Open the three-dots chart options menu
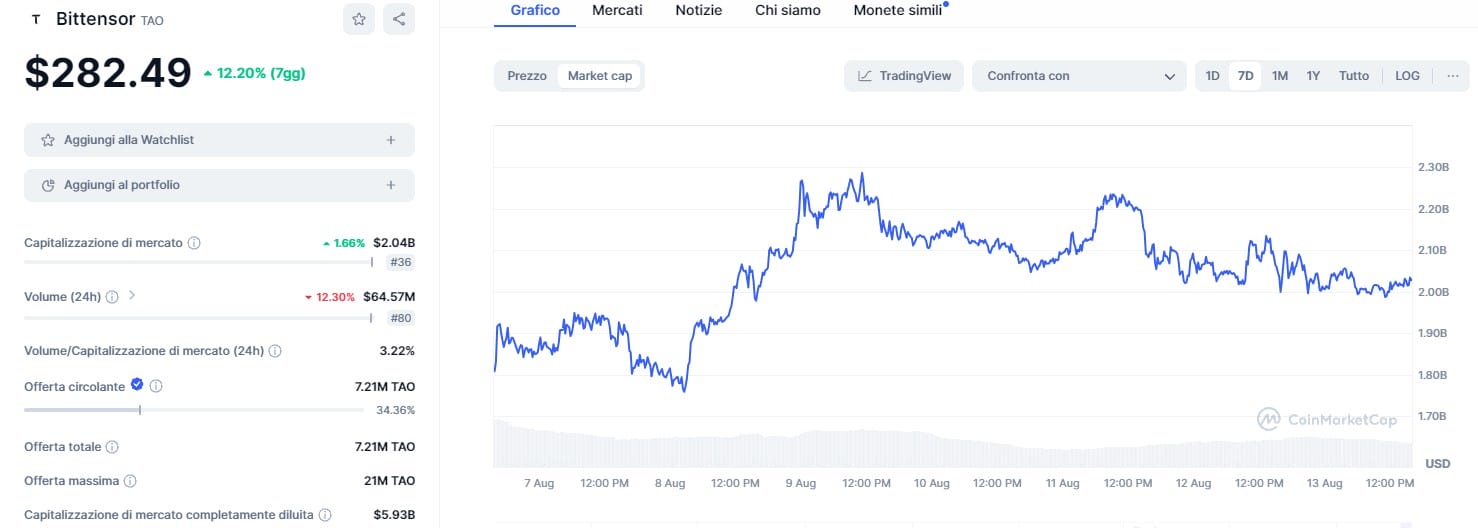Viewport: 1478px width, 528px height. pos(1452,76)
